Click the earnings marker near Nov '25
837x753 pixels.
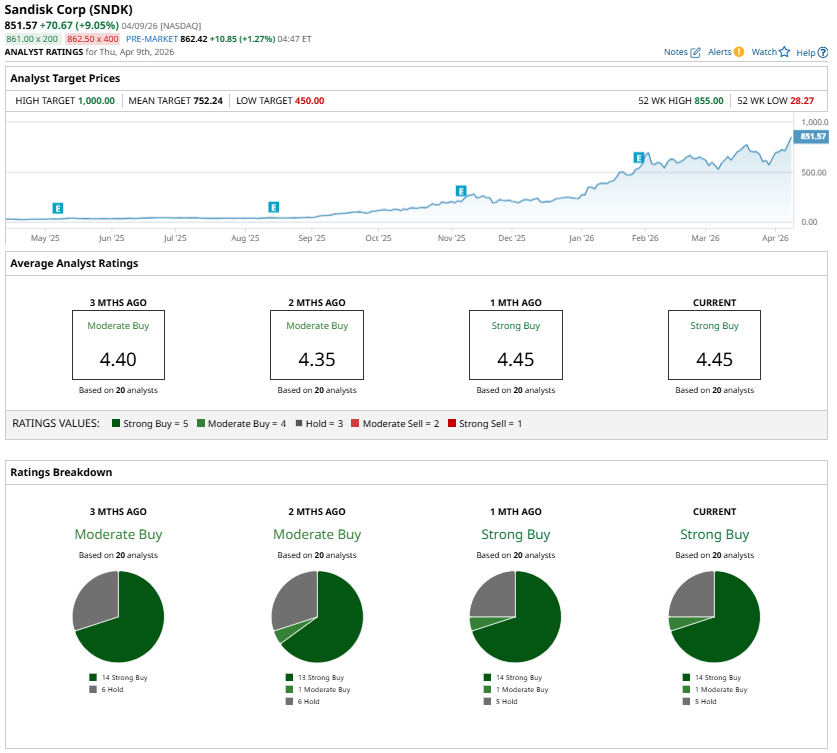(x=461, y=190)
